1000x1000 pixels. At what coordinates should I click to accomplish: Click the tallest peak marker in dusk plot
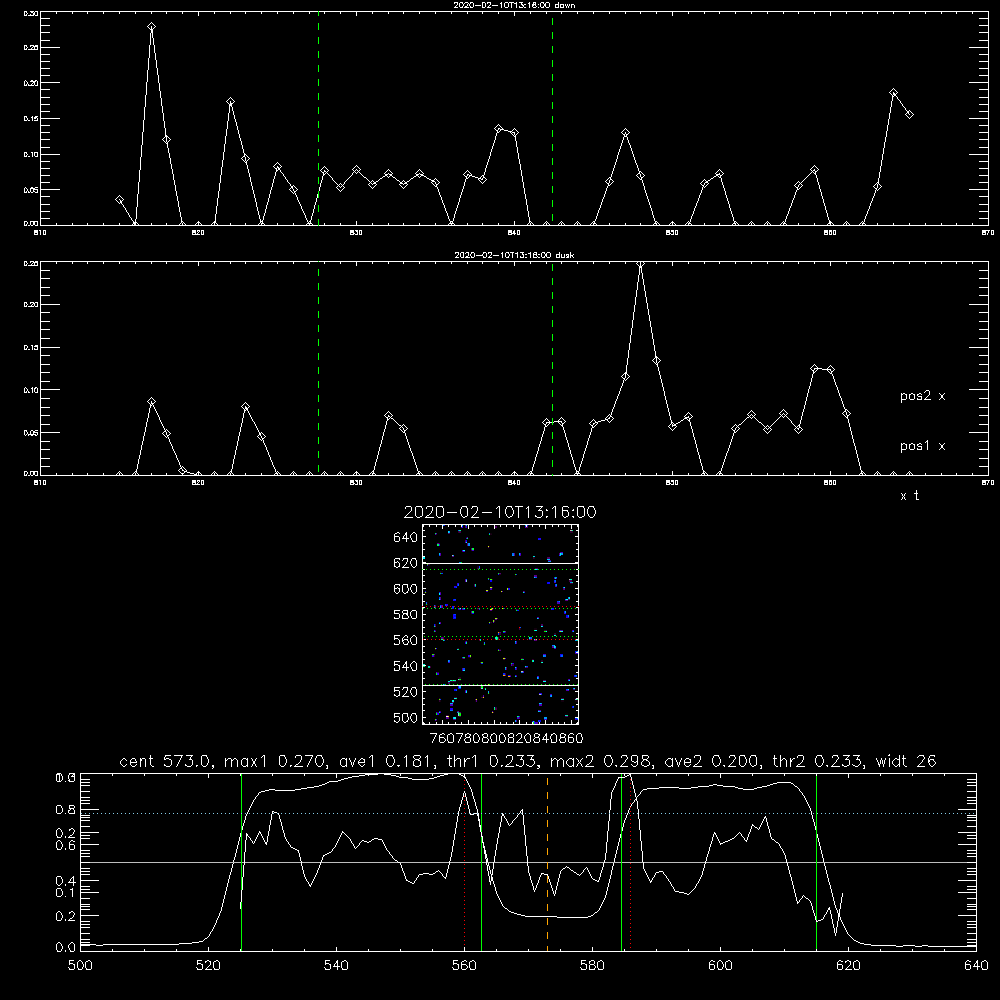(640, 264)
